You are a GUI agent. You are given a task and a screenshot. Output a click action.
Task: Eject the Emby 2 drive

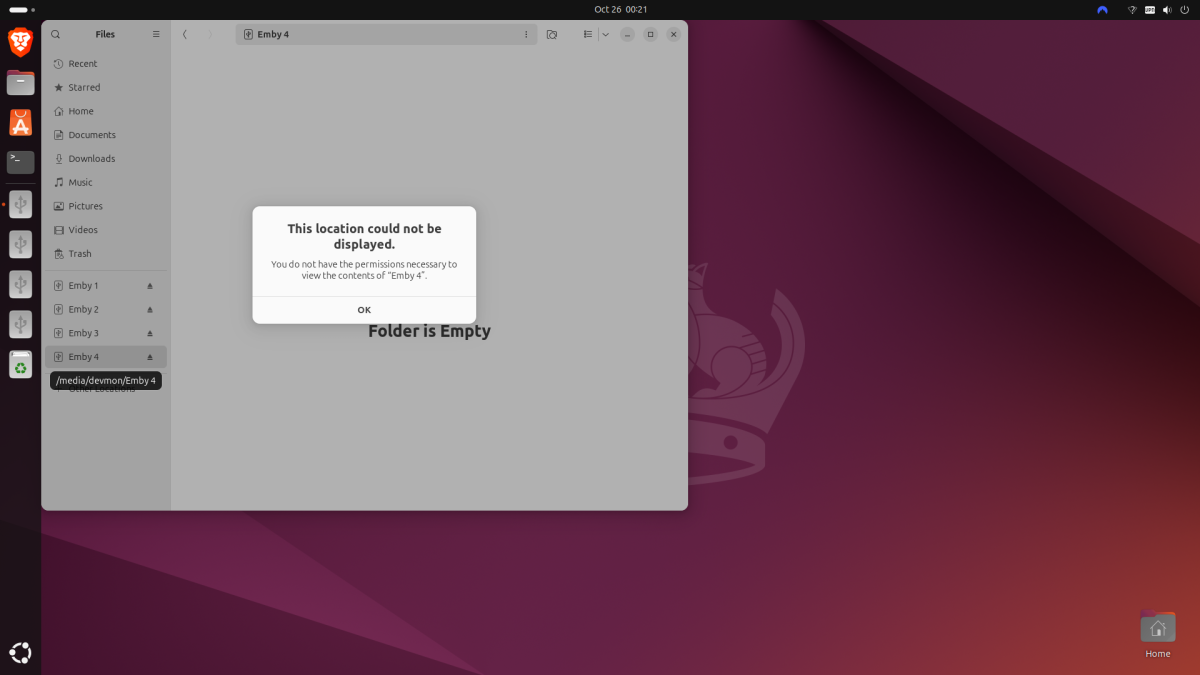click(150, 309)
